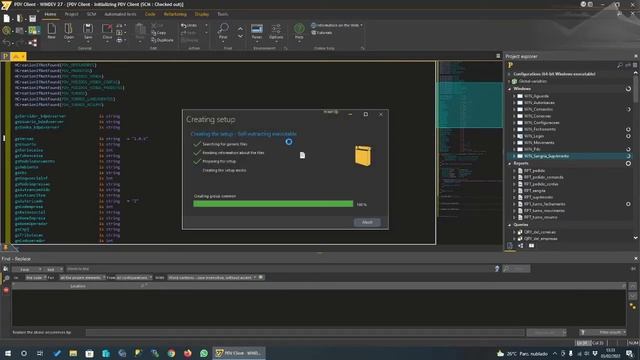The width and height of the screenshot is (640, 360).
Task: Click the previous-result up arrow near Find
Action: click(x=240, y=29)
